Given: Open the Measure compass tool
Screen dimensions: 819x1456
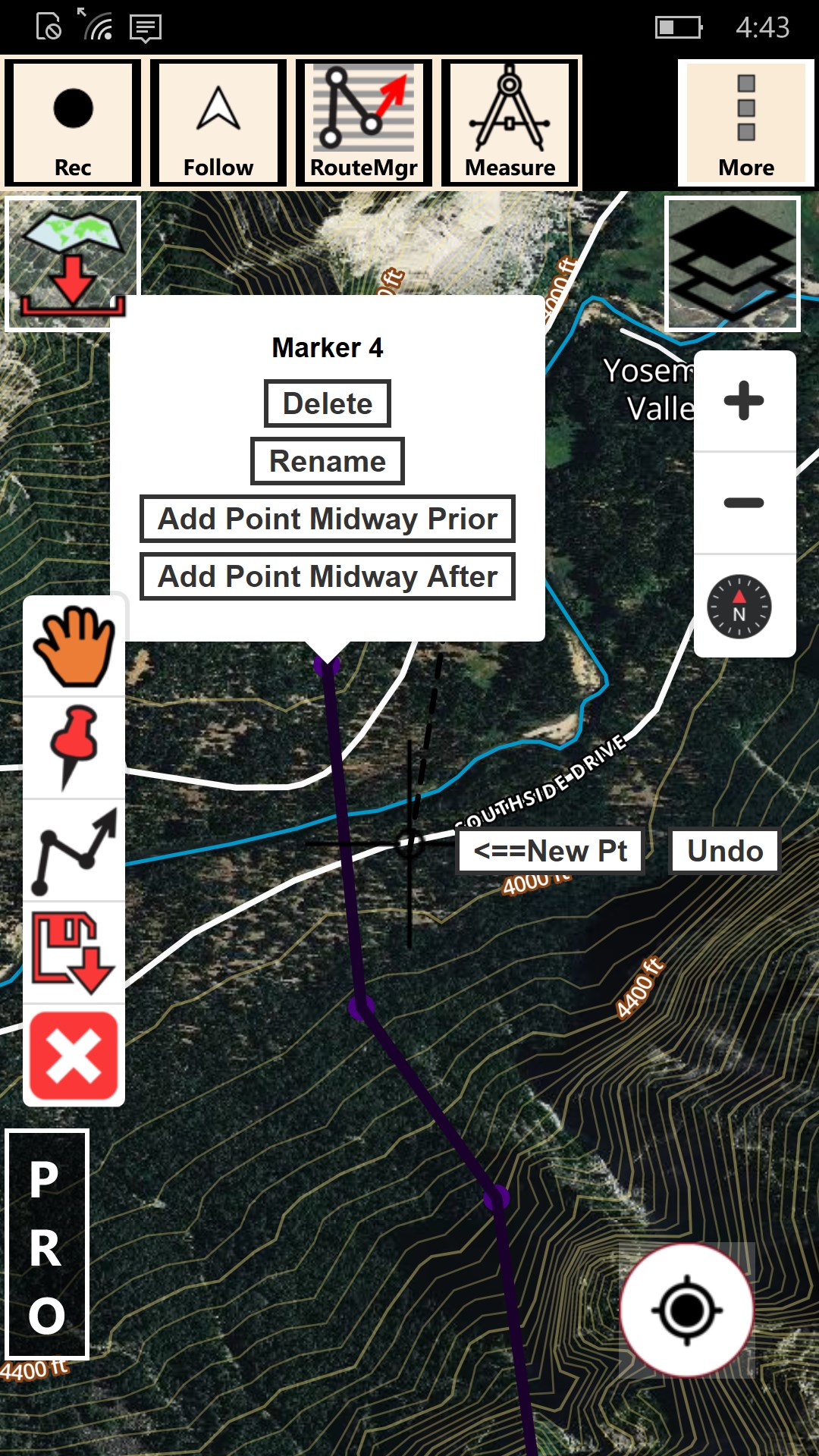Looking at the screenshot, I should tap(510, 123).
